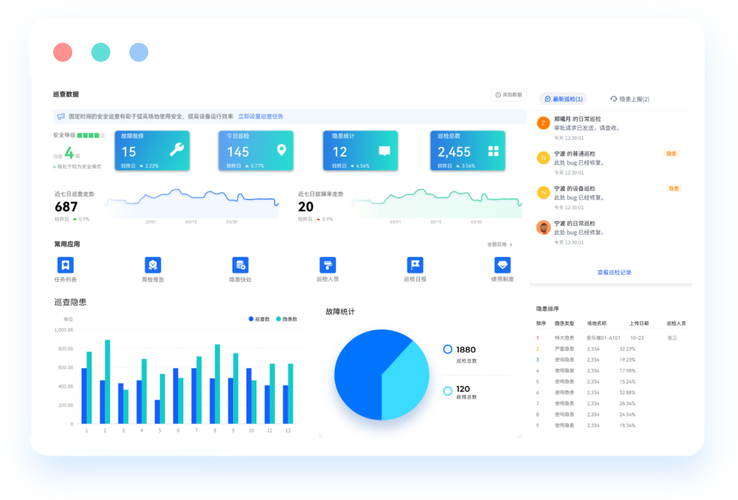This screenshot has width=738, height=500.
Task: Open the 立即设置巡查任务 link
Action: coord(261,116)
